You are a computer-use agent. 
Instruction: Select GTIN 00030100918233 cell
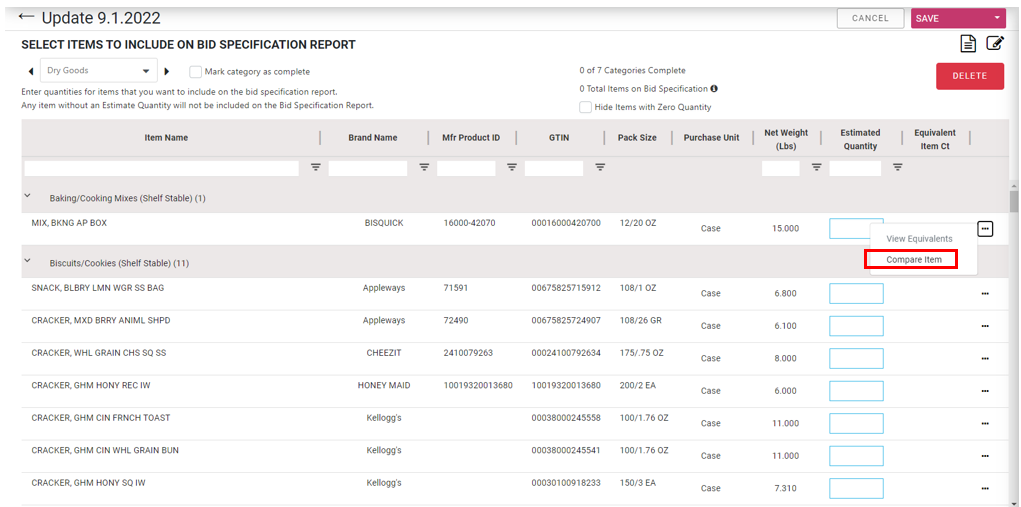click(566, 483)
